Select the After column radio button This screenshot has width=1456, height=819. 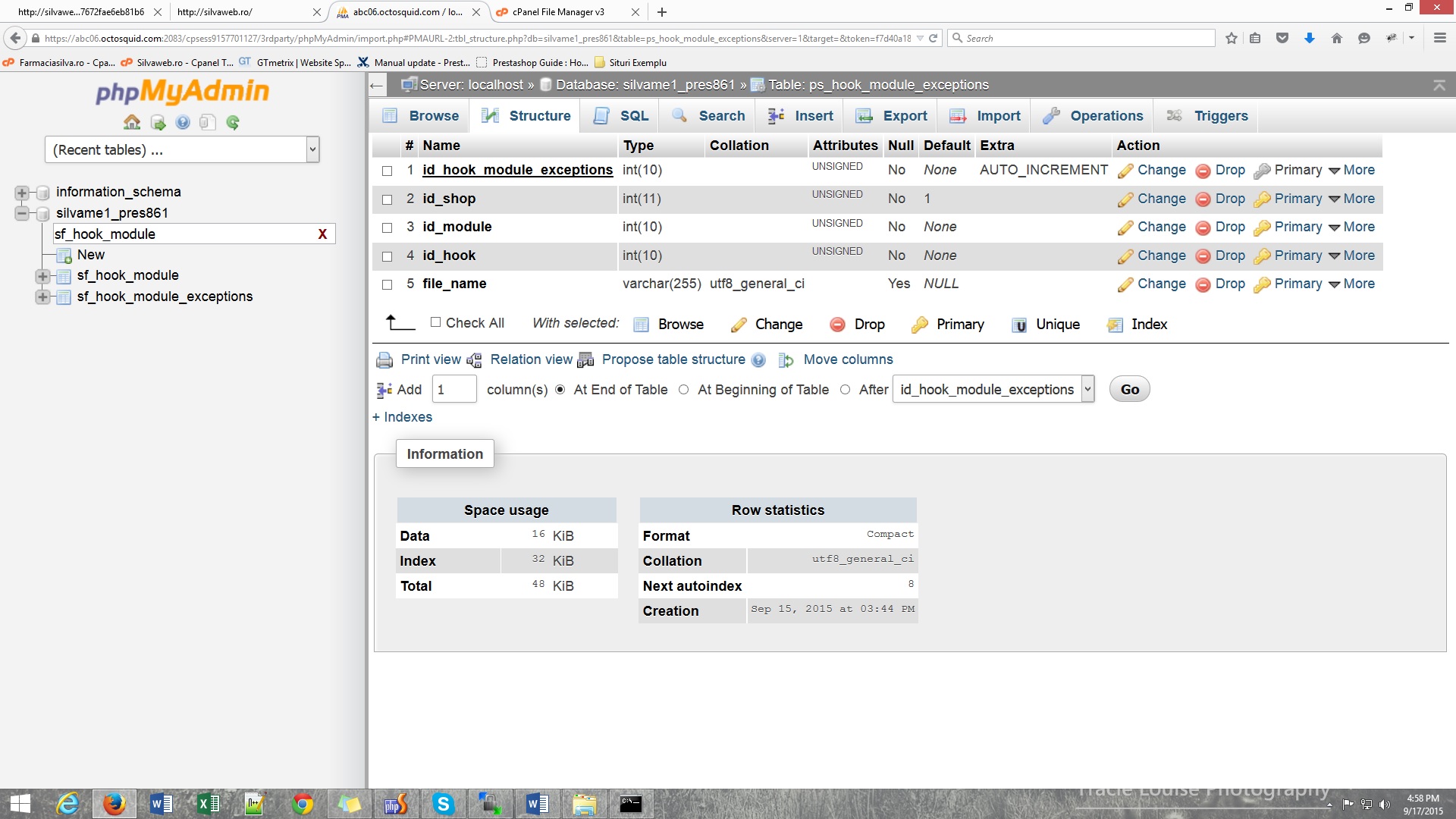coord(845,390)
